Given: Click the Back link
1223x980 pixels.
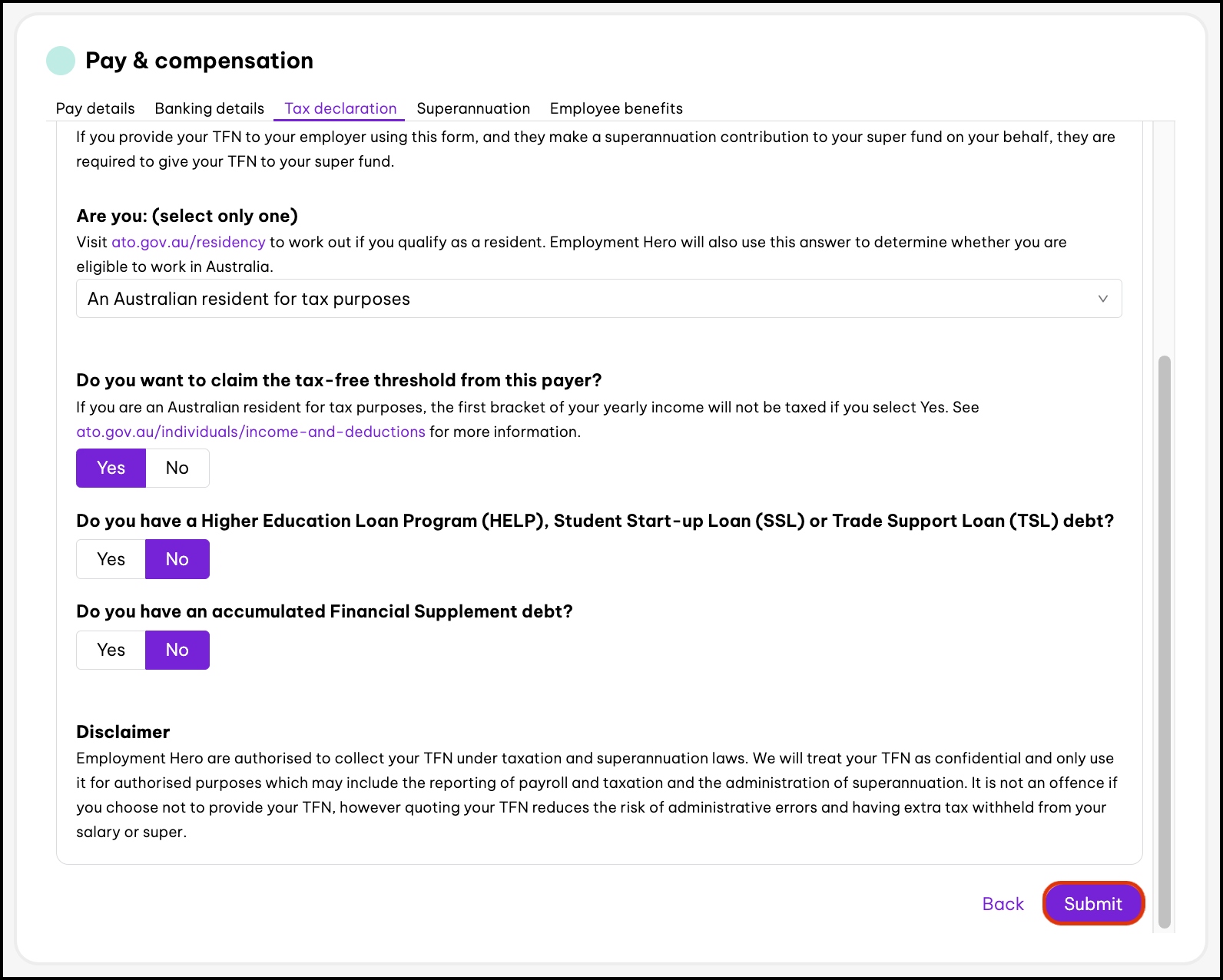Looking at the screenshot, I should coord(1003,904).
